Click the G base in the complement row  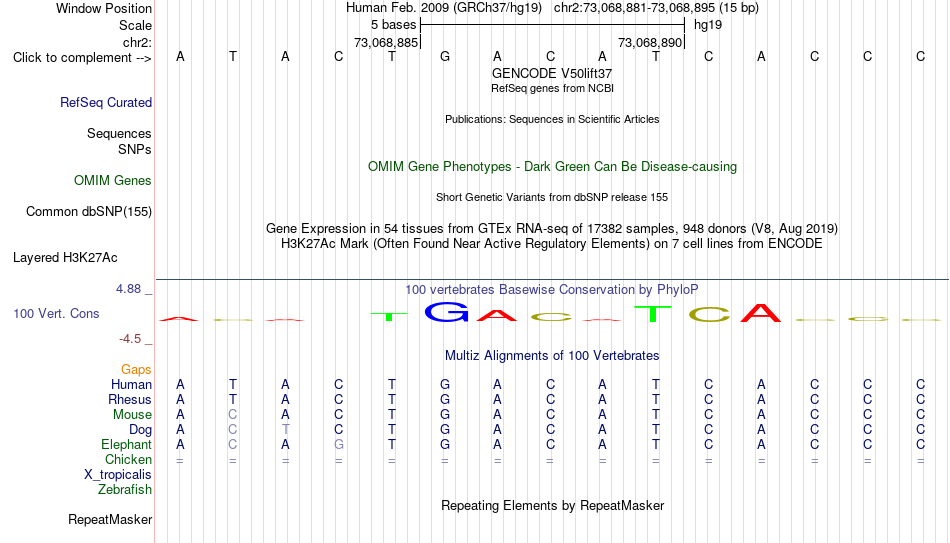445,56
